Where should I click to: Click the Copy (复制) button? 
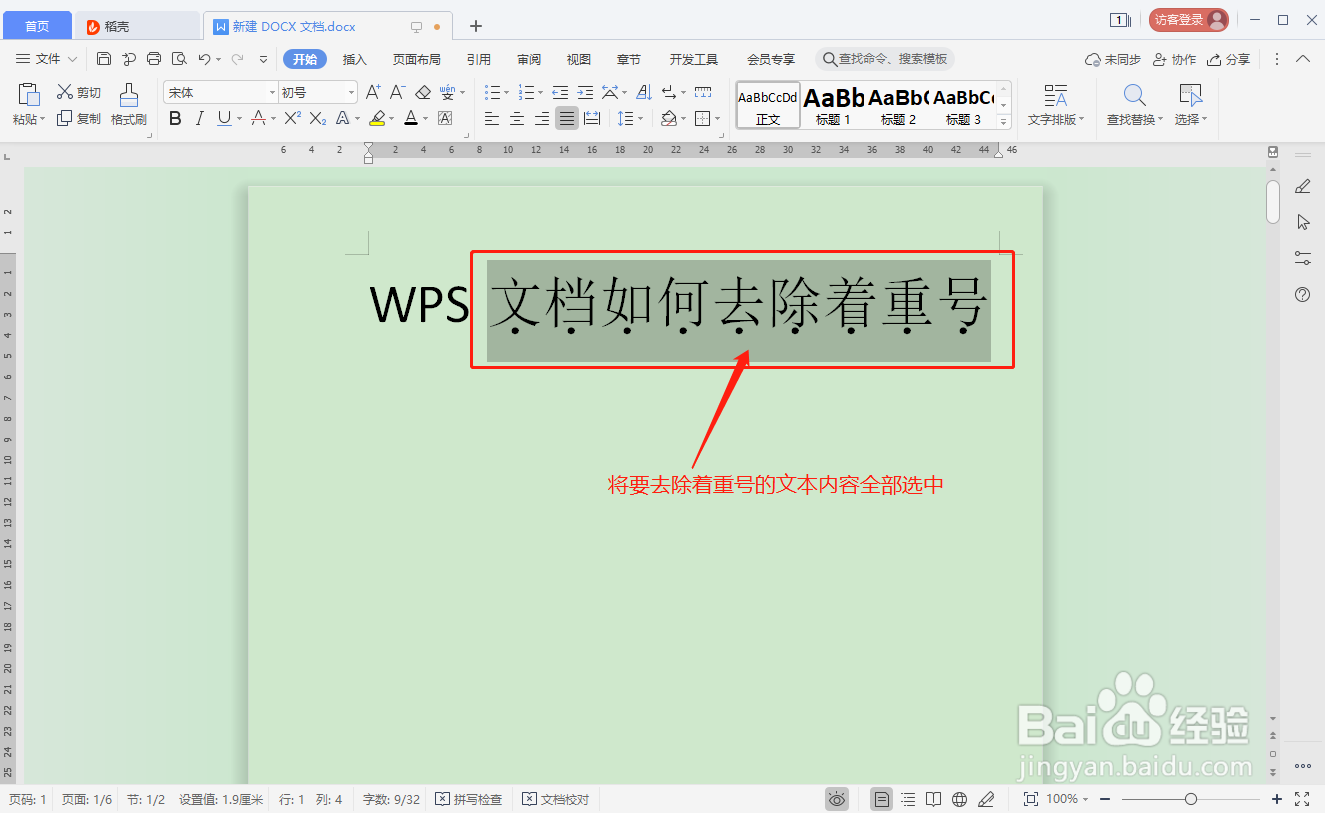[79, 118]
